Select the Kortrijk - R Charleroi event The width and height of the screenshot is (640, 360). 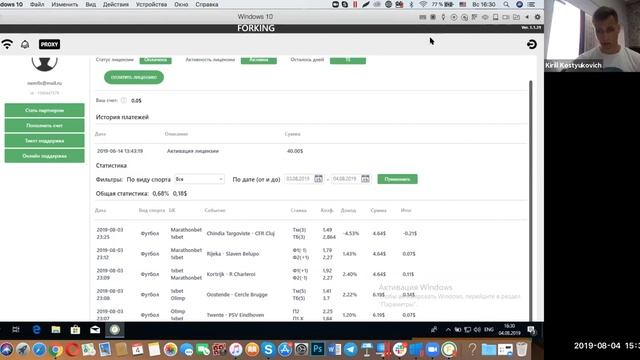pos(231,274)
